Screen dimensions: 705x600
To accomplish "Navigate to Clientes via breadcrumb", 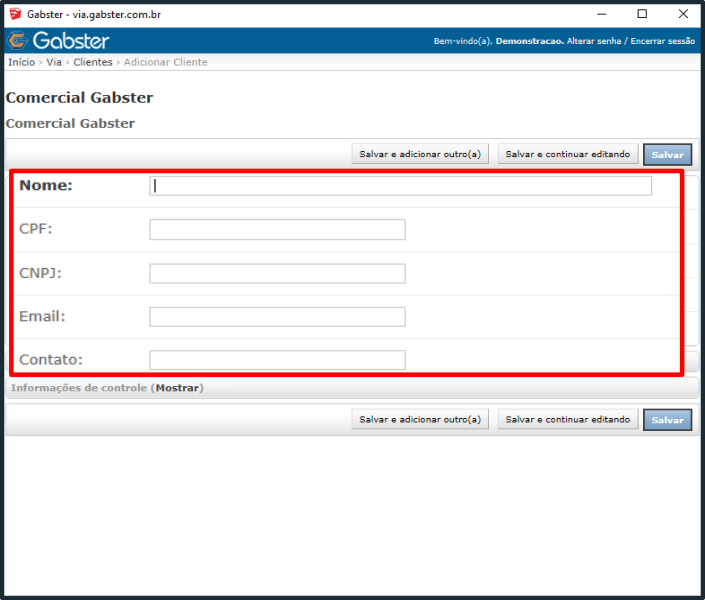I will pos(93,62).
